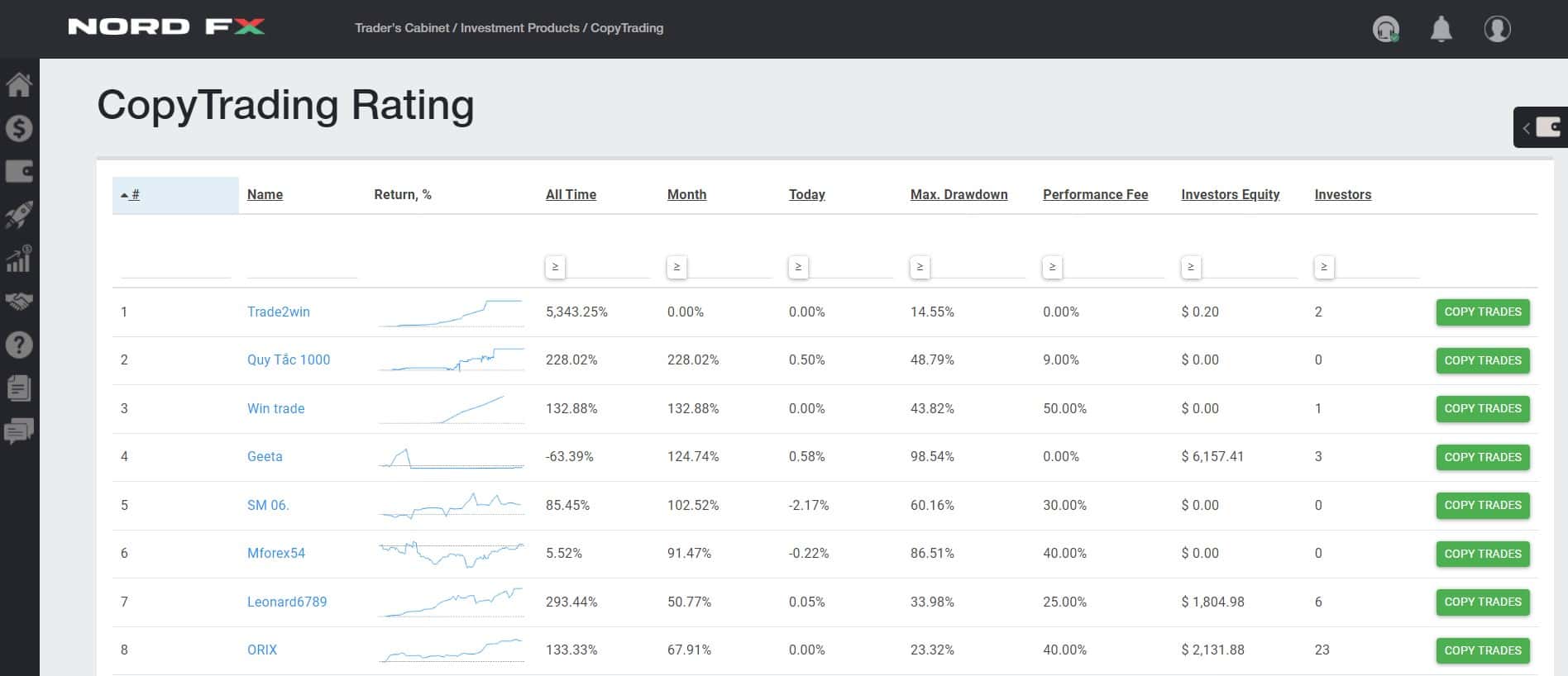Open the Investors filter operator dropdown
1568x676 pixels.
[1324, 267]
